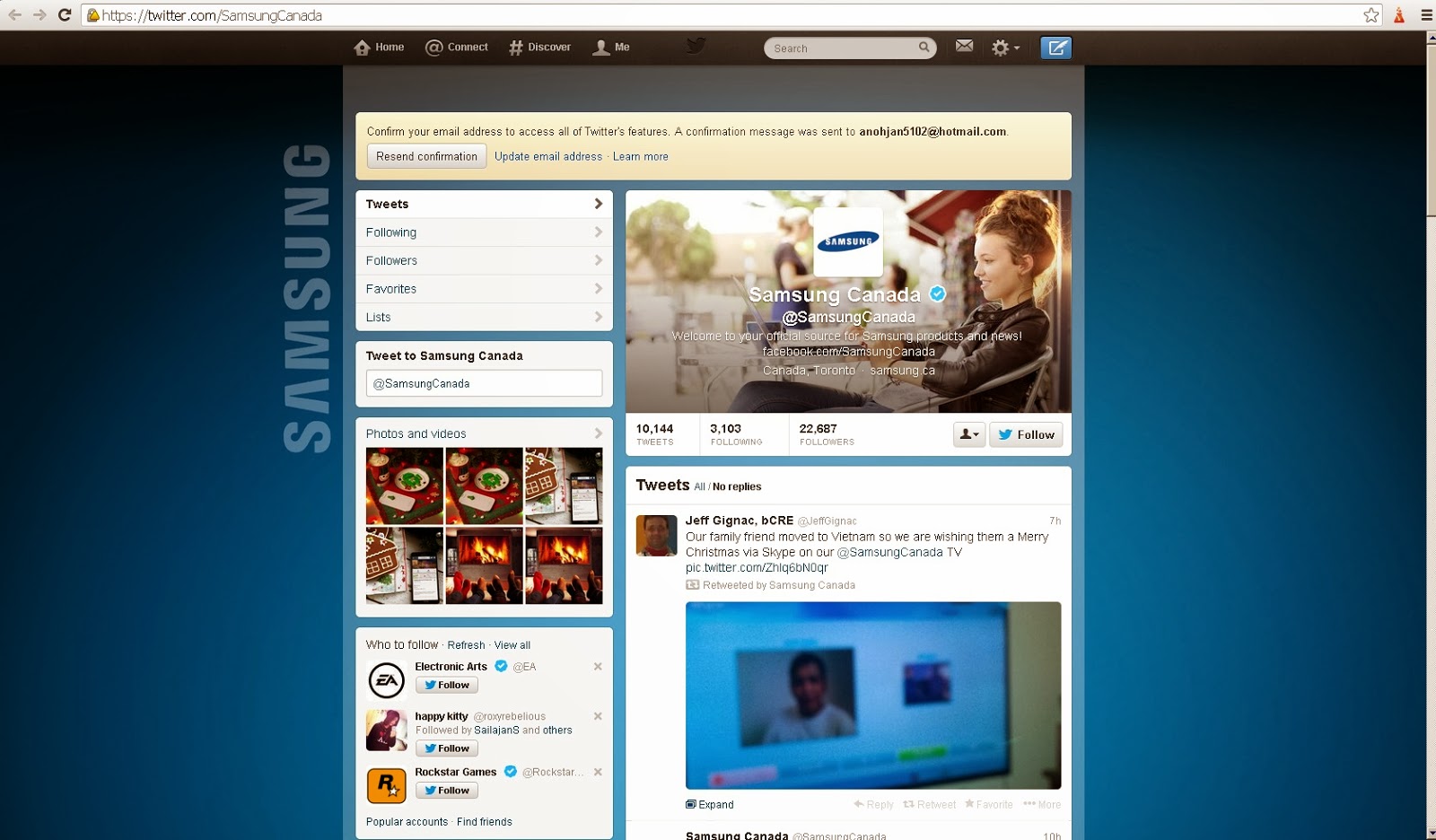Expand the Followers list chevron
Image resolution: width=1436 pixels, height=840 pixels.
point(599,260)
